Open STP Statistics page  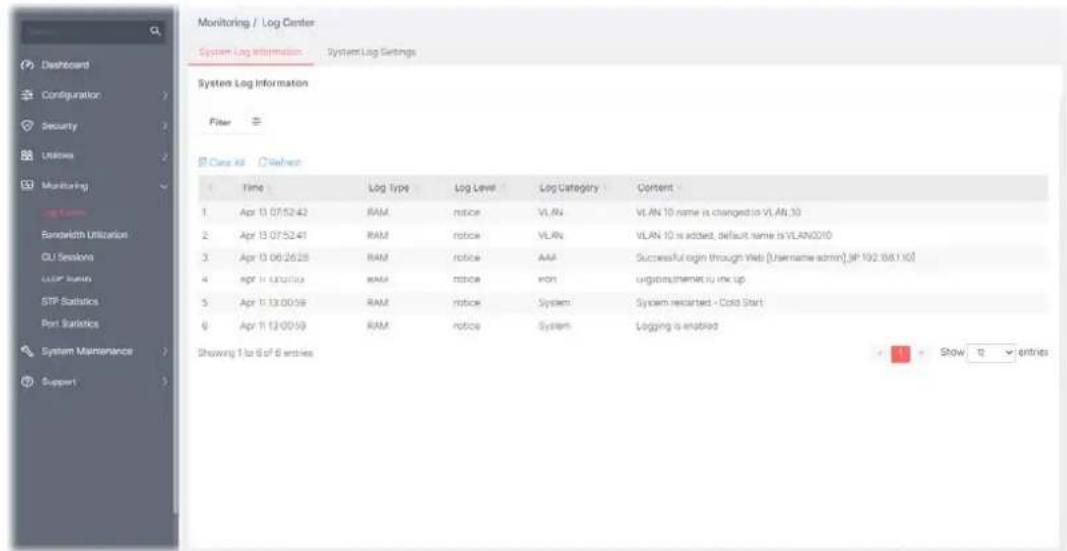(70, 301)
